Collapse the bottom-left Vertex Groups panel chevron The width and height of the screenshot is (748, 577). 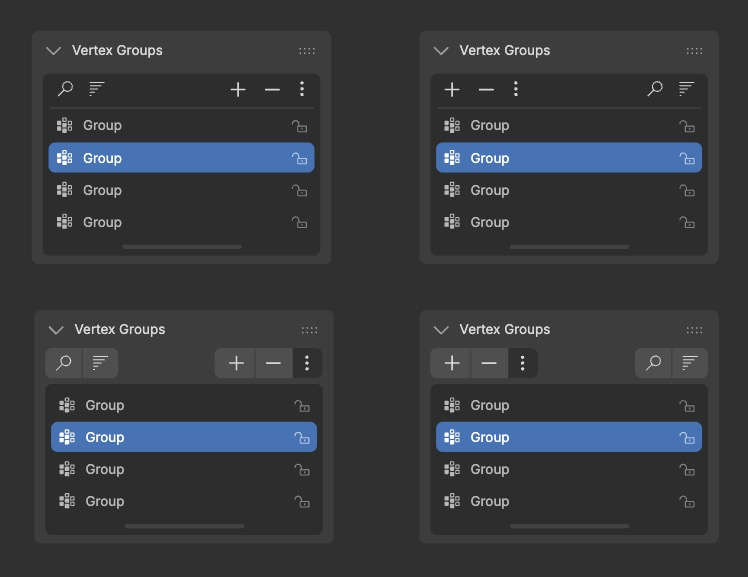point(56,330)
